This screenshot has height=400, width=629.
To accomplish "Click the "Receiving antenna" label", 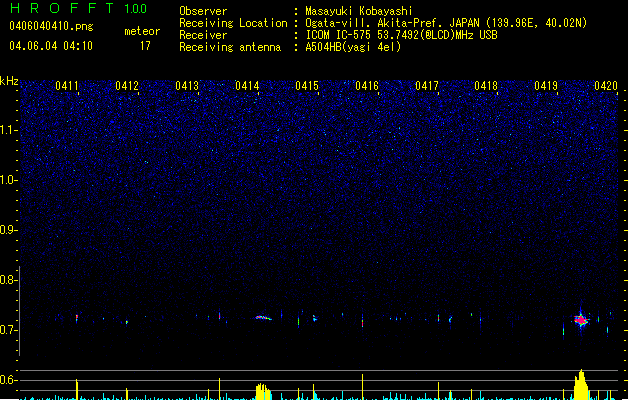I will coord(230,47).
